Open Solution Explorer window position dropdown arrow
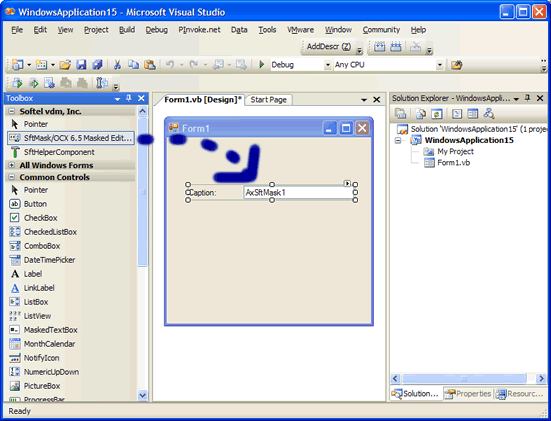 coord(516,99)
